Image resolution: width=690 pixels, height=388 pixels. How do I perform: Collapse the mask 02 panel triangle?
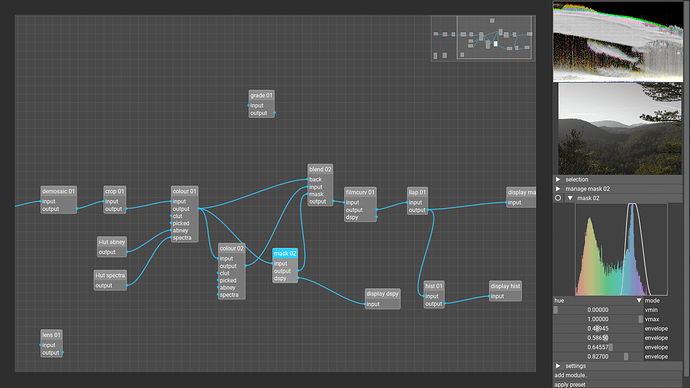point(570,198)
